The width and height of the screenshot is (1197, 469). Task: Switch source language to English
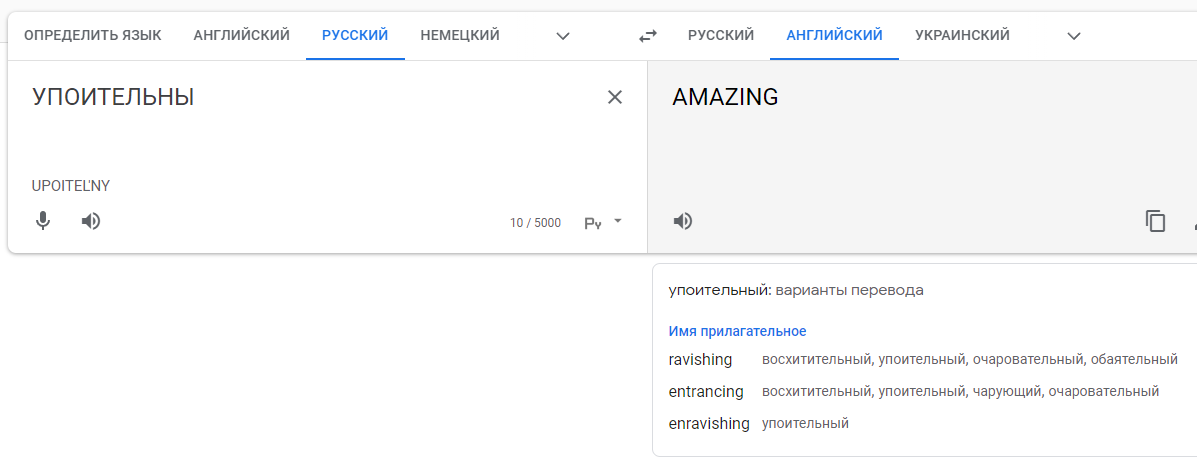click(241, 35)
